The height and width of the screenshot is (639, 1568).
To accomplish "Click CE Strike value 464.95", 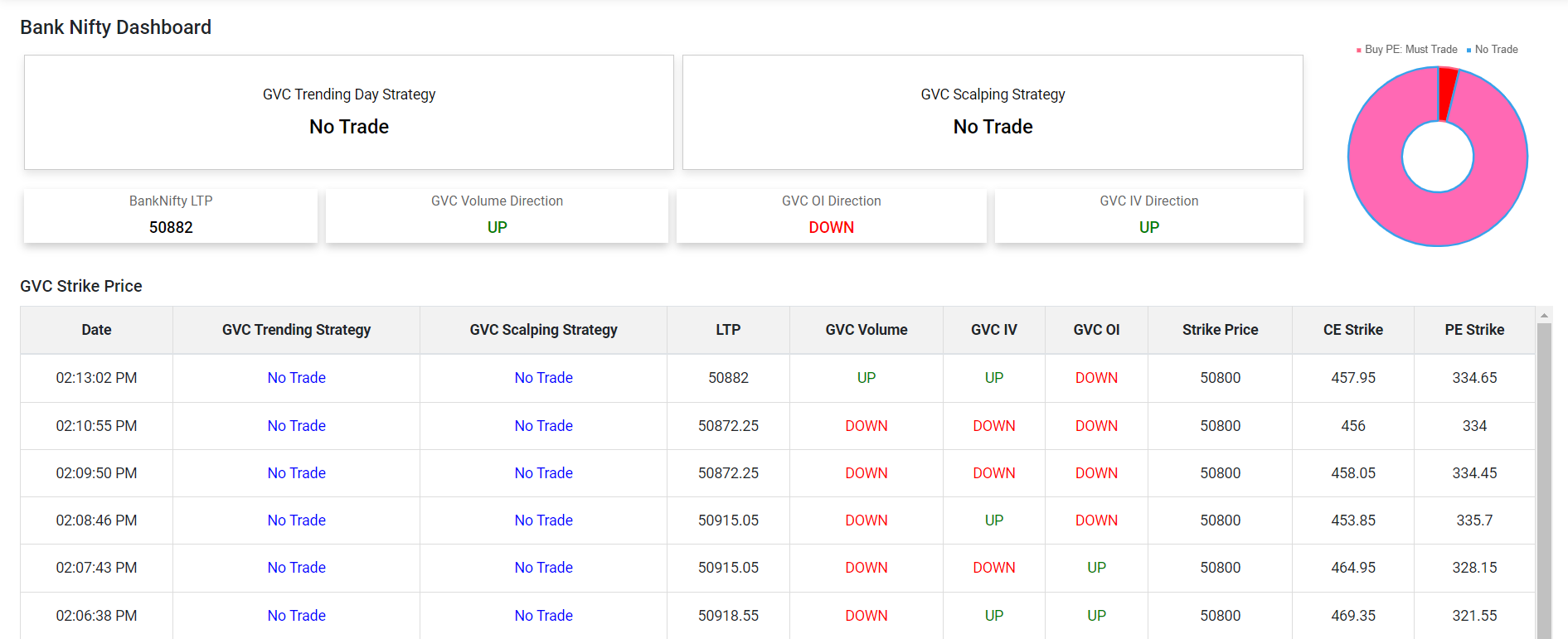I will pyautogui.click(x=1353, y=568).
